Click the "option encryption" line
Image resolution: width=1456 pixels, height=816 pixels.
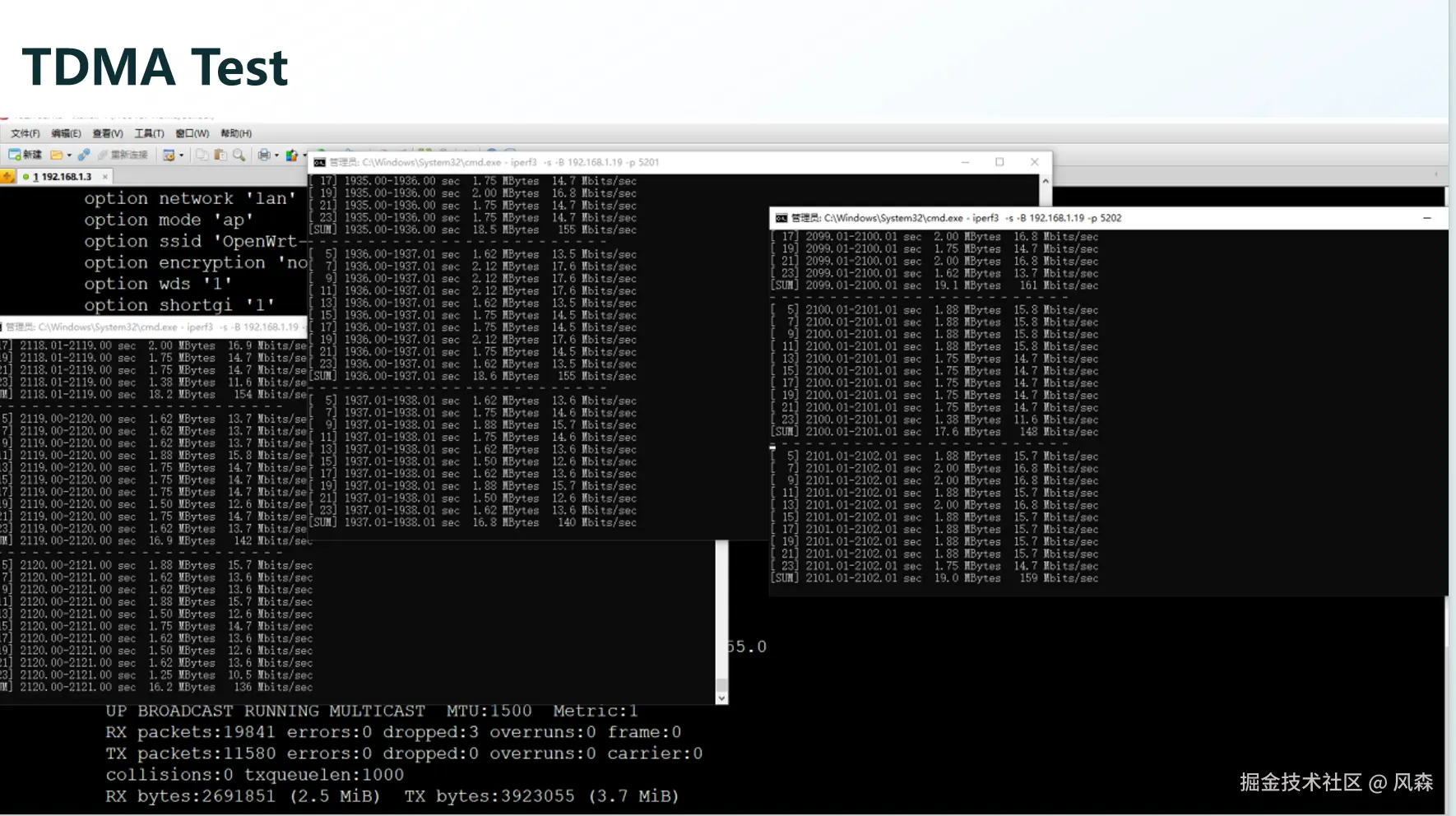(196, 262)
